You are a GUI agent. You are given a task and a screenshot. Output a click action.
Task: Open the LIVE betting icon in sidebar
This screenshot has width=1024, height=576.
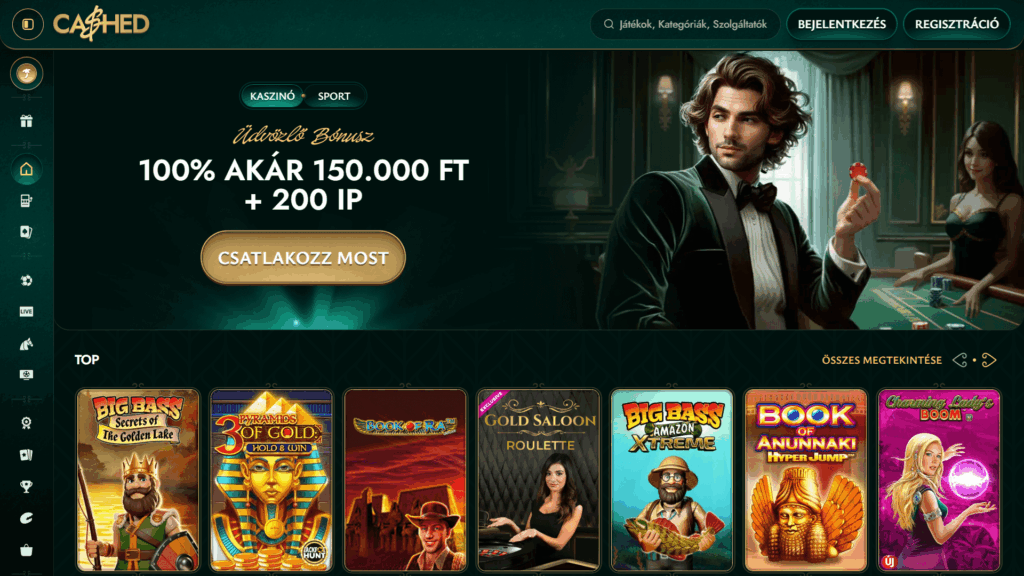[x=26, y=312]
